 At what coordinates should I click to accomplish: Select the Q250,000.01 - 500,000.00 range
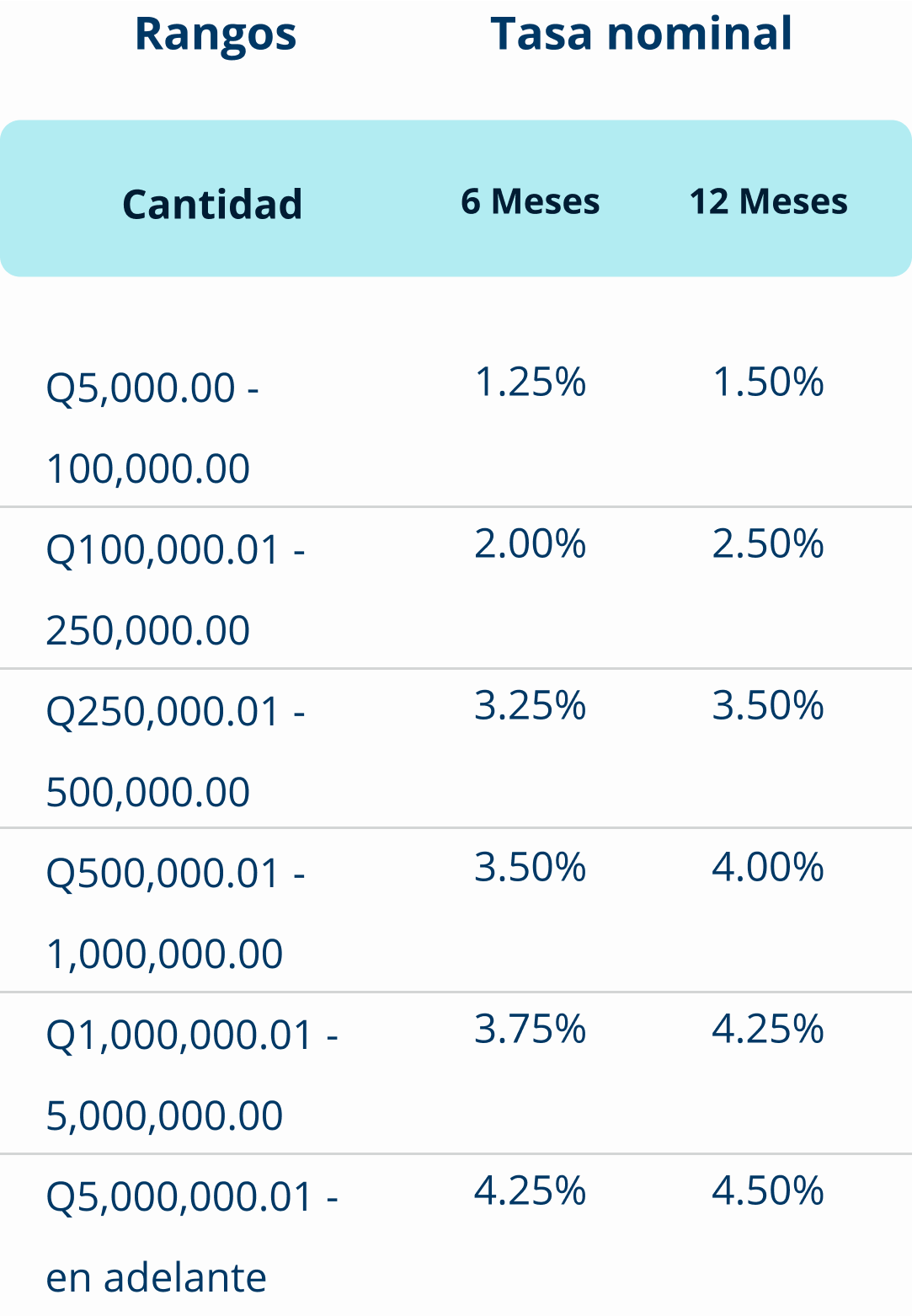[x=174, y=751]
